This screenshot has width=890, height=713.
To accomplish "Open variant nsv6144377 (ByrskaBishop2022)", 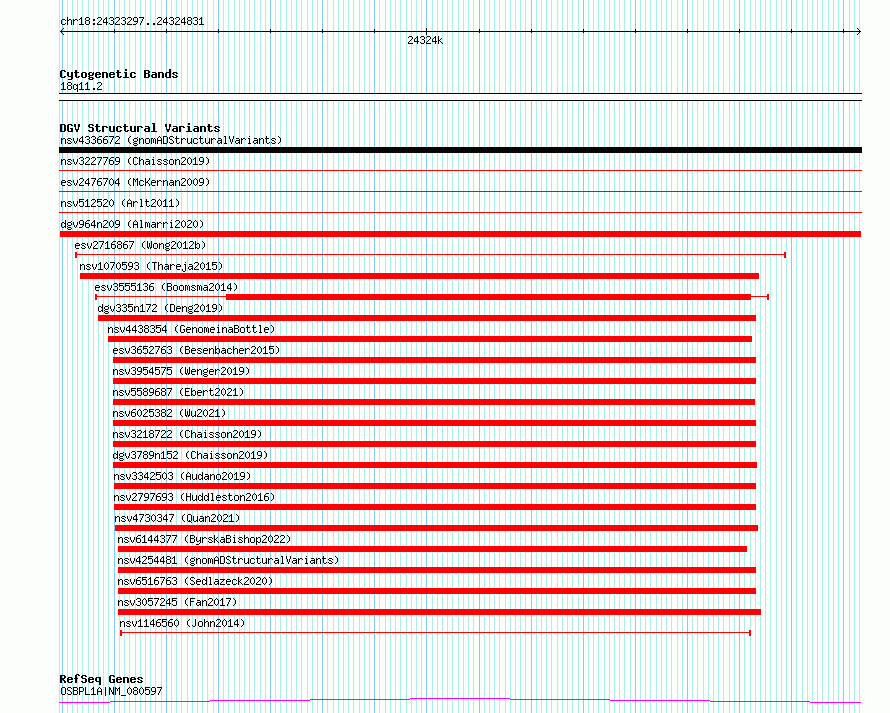I will tap(204, 539).
